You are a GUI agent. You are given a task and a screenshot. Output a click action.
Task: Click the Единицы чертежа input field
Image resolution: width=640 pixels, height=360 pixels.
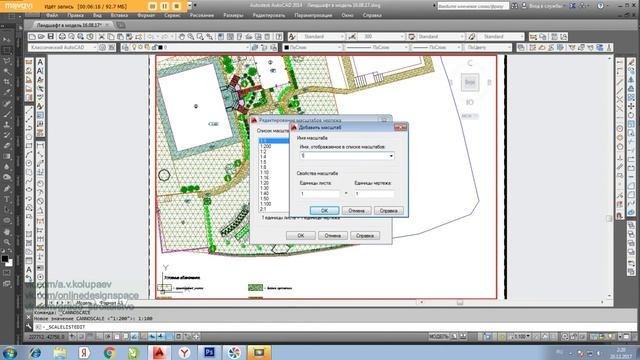(x=374, y=194)
